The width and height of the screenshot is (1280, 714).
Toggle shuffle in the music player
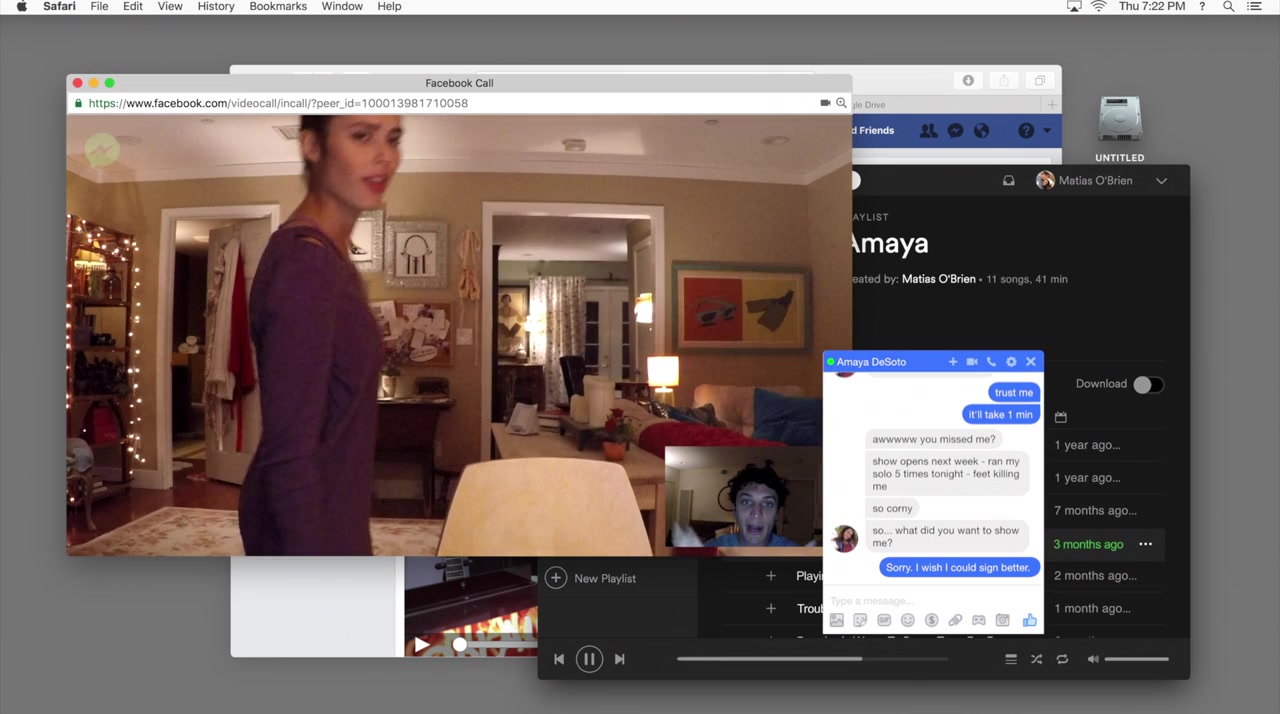pyautogui.click(x=1036, y=660)
